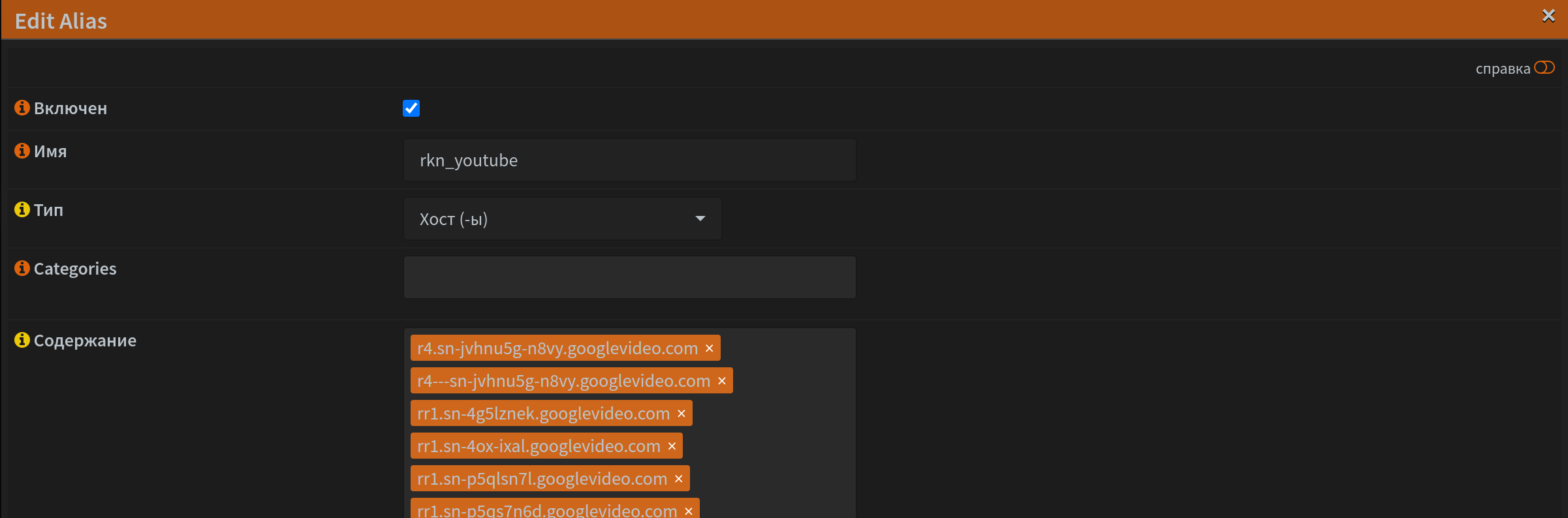This screenshot has height=518, width=1568.
Task: Click the Edit Alias title text
Action: tap(61, 21)
